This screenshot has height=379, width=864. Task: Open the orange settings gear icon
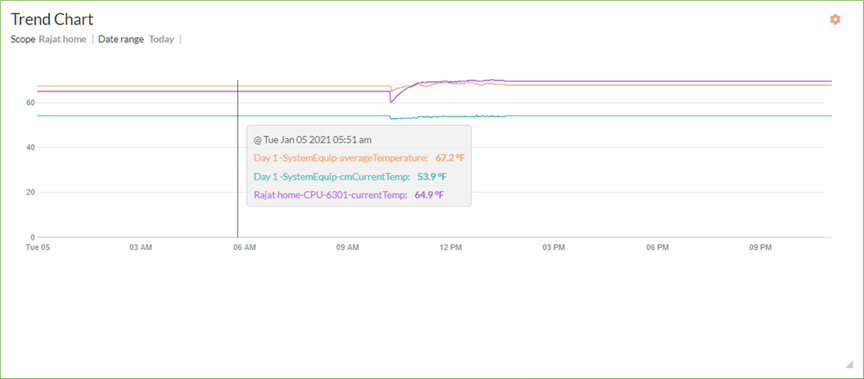[x=835, y=19]
